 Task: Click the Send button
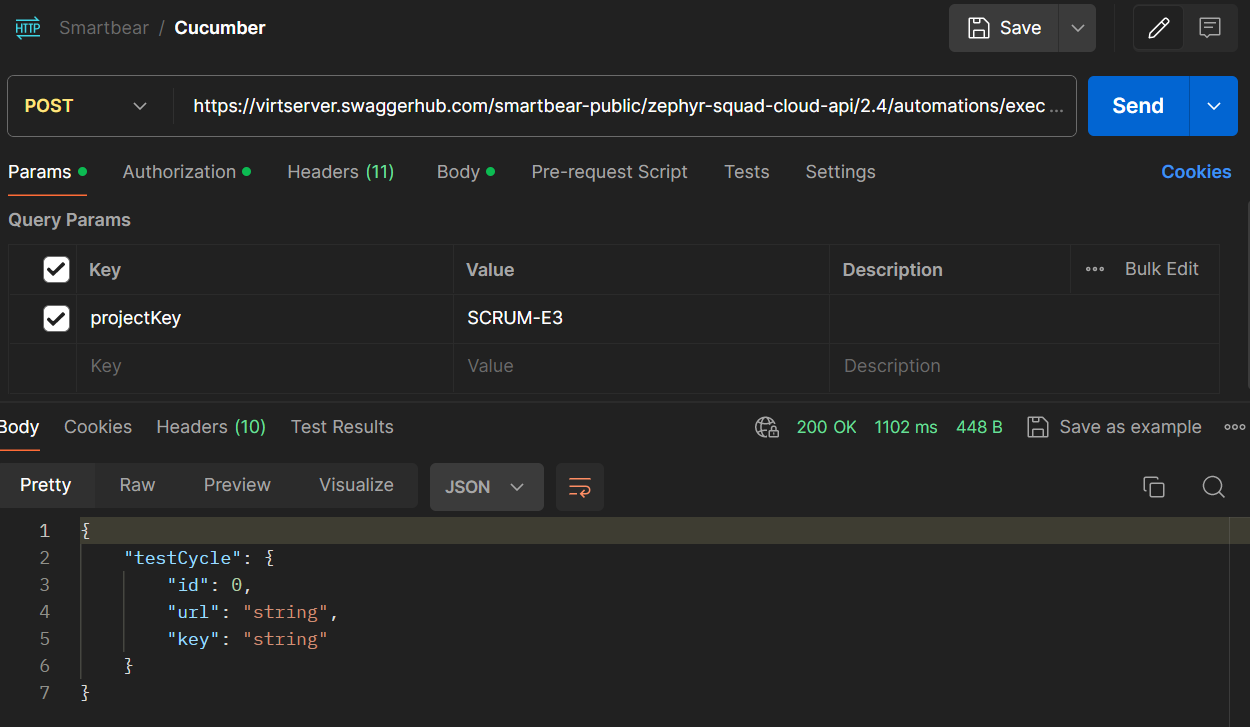pos(1138,106)
